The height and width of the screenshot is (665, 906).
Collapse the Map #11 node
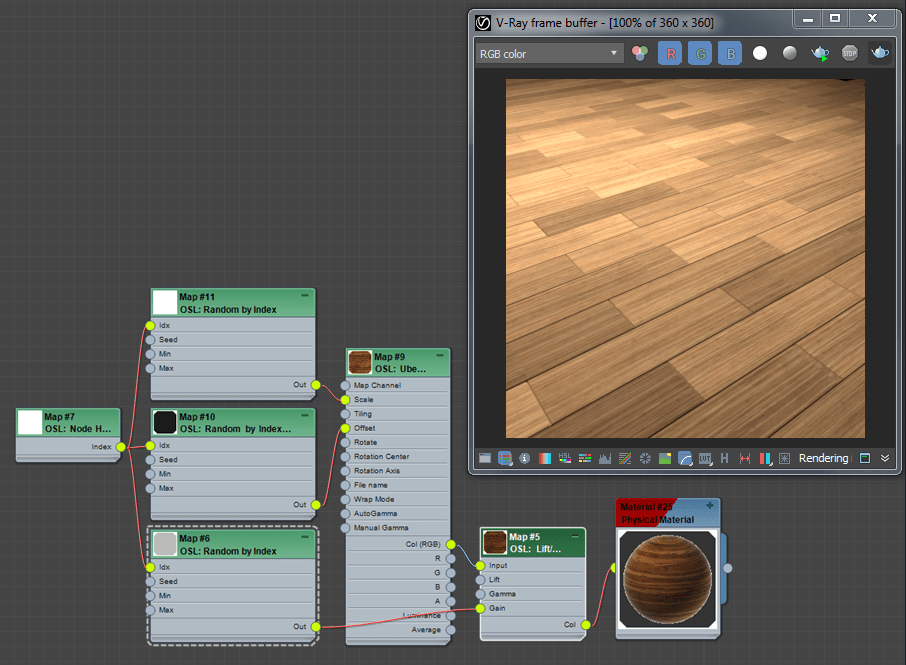305,296
